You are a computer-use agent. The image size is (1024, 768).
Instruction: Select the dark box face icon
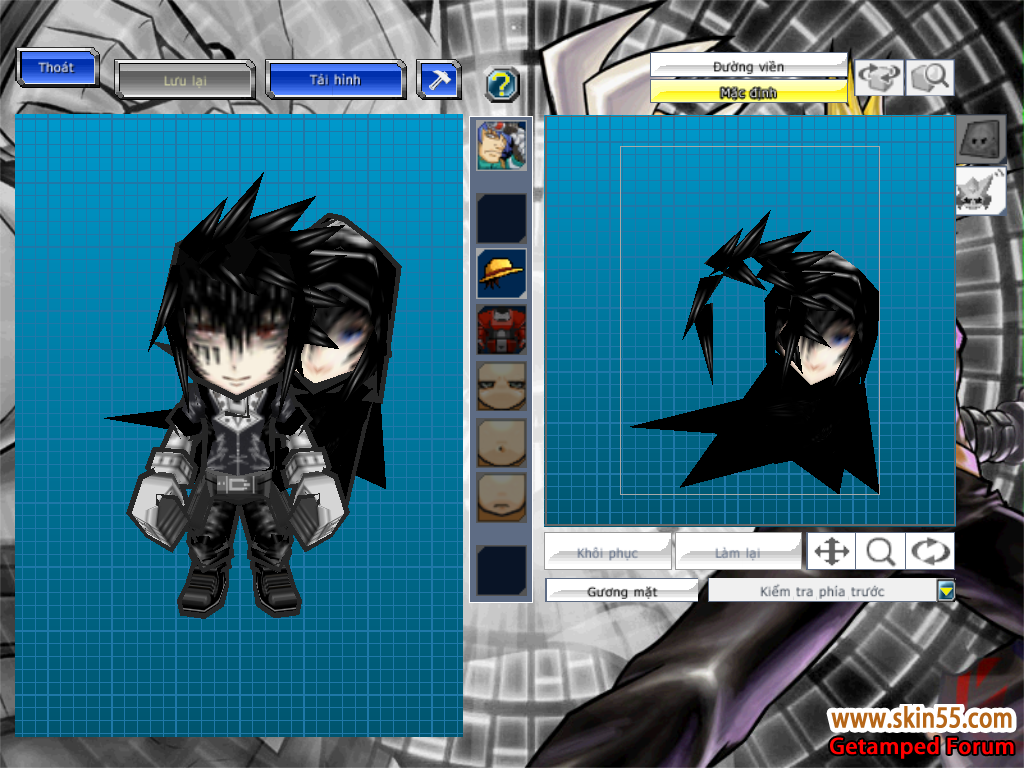click(x=981, y=140)
